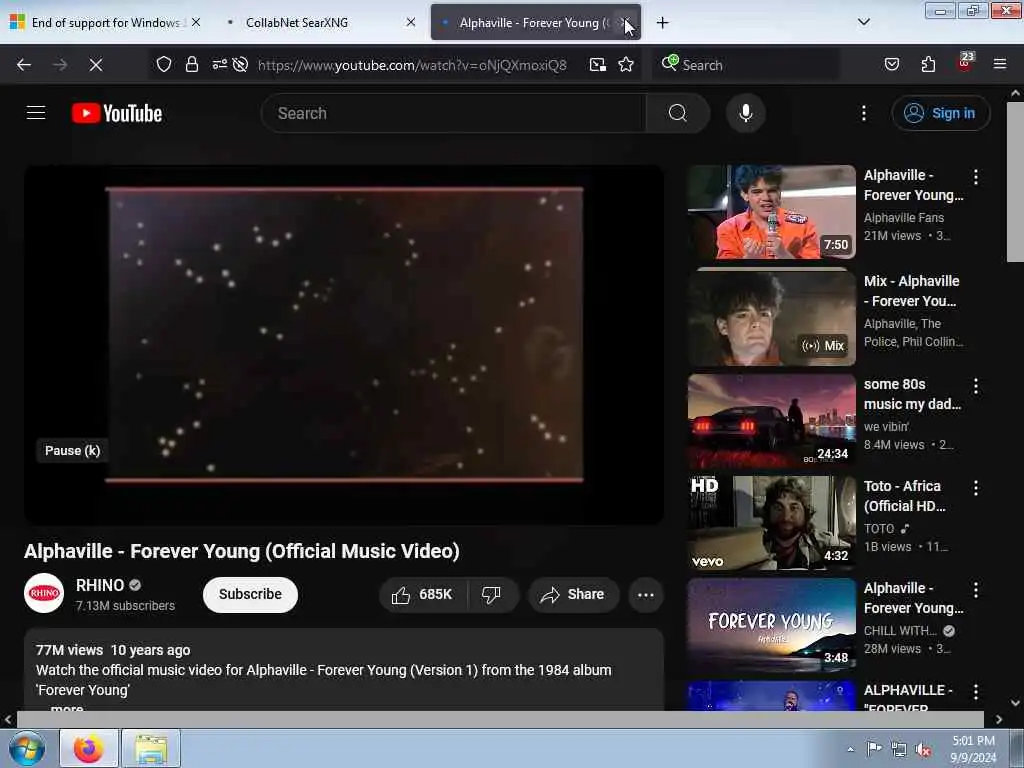Open options for first Alphaville Fans video
The height and width of the screenshot is (768, 1024).
(x=976, y=176)
